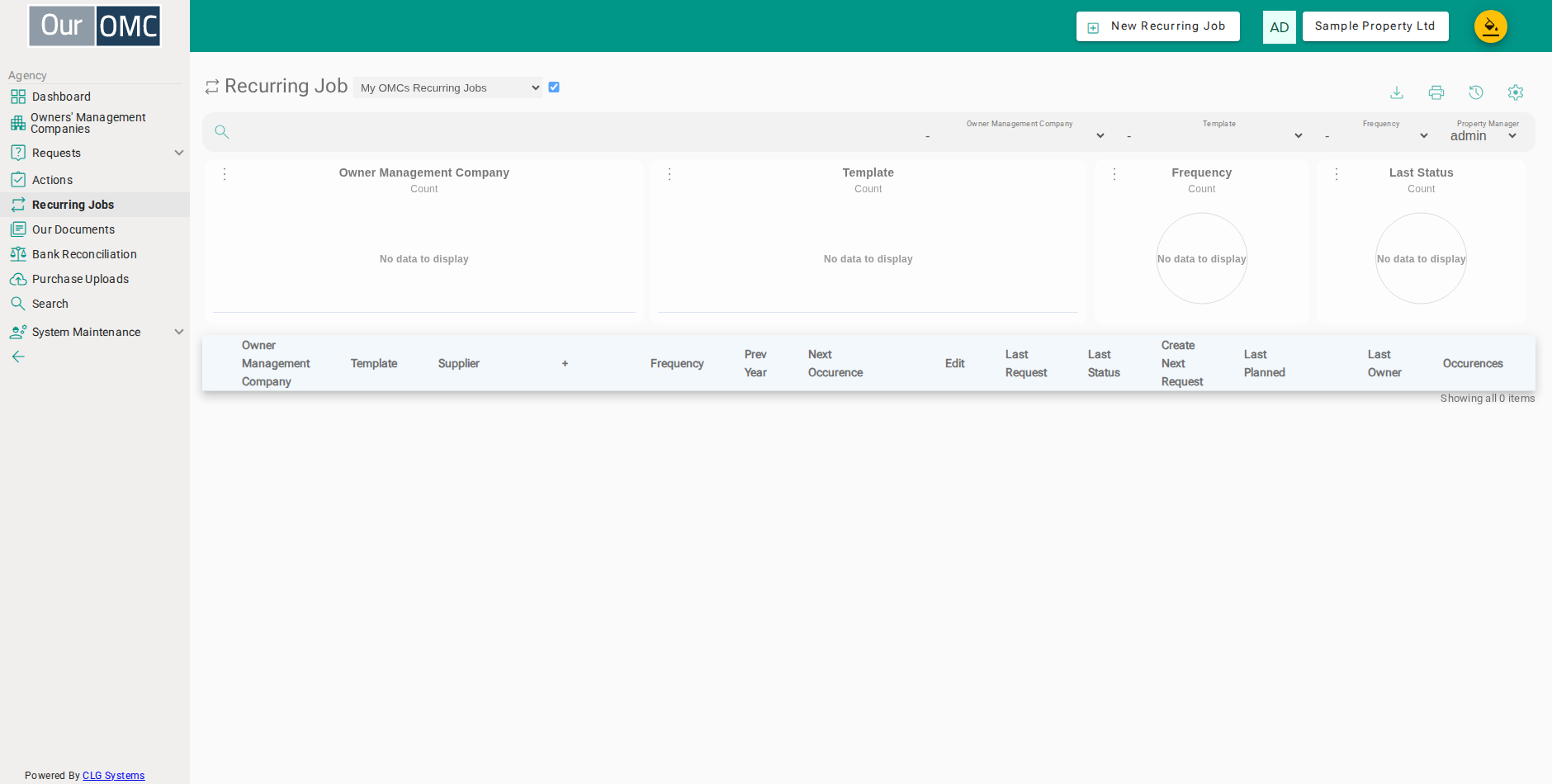Open Template filter dropdown

[x=1215, y=135]
